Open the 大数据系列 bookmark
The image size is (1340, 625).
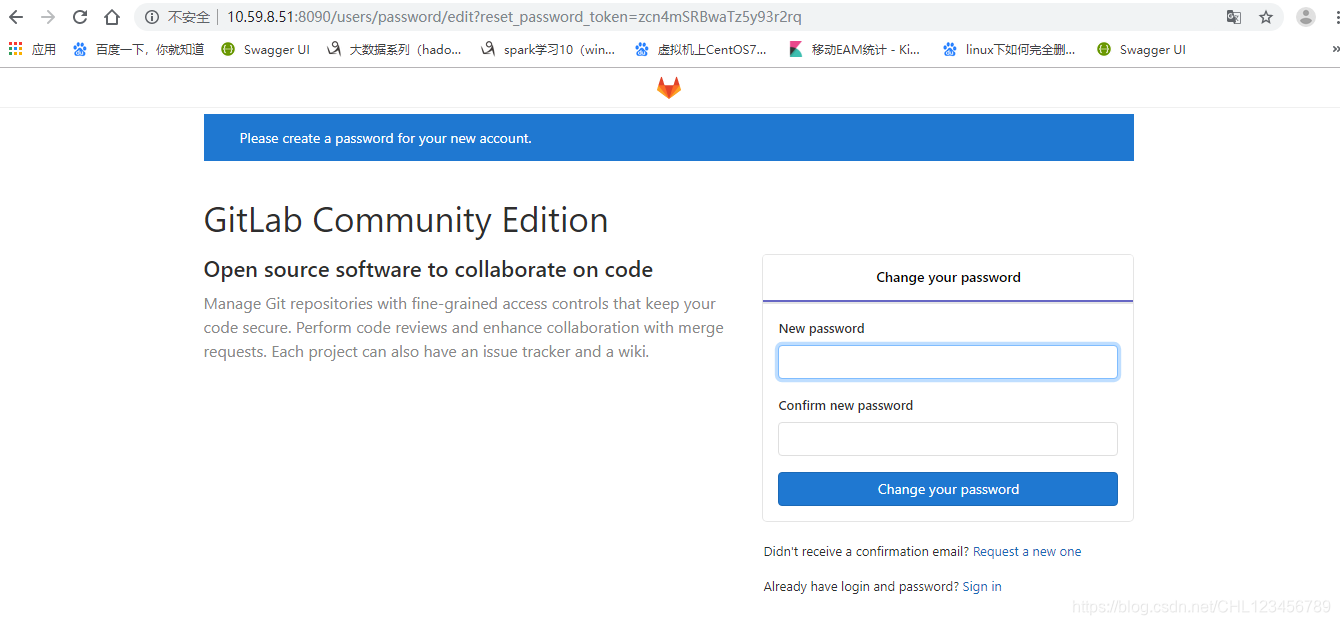(x=394, y=49)
